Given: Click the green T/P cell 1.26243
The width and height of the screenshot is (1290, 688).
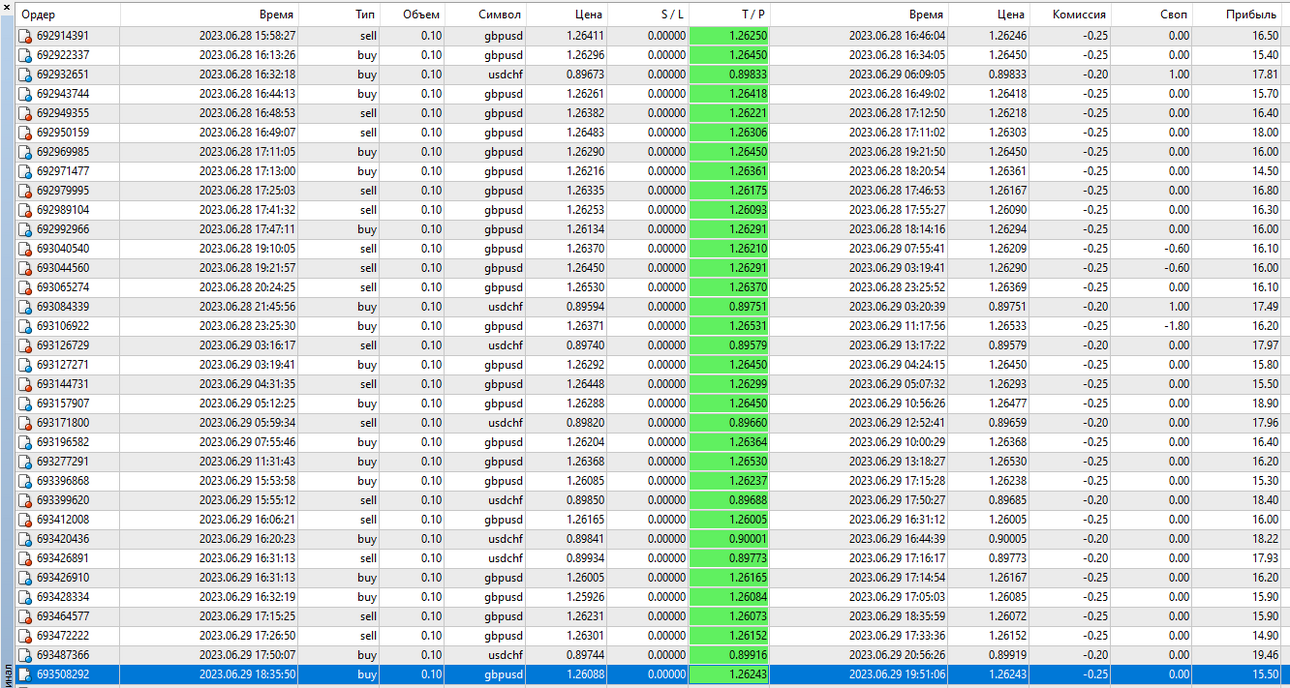Looking at the screenshot, I should (729, 675).
